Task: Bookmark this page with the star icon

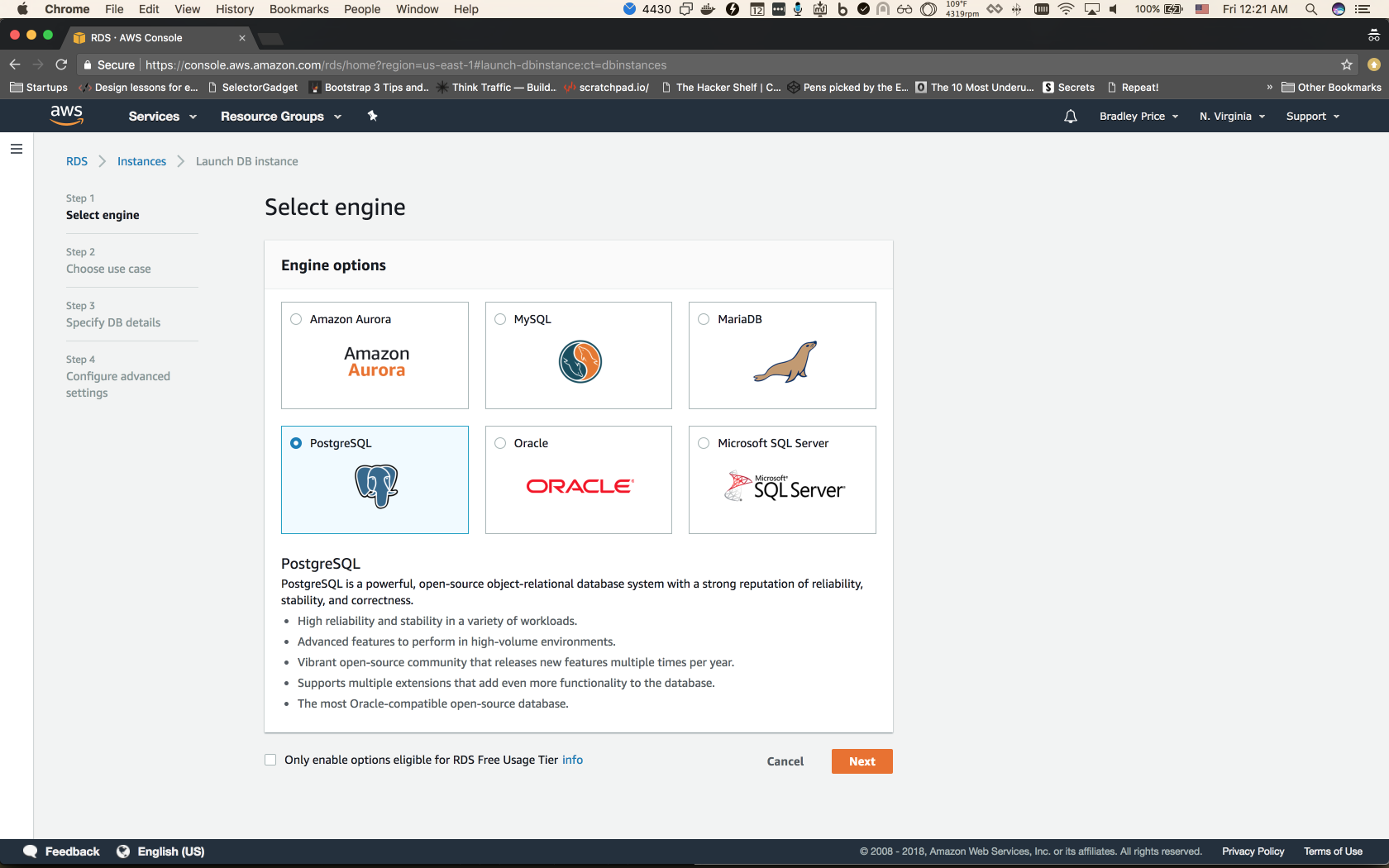Action: (x=1347, y=64)
